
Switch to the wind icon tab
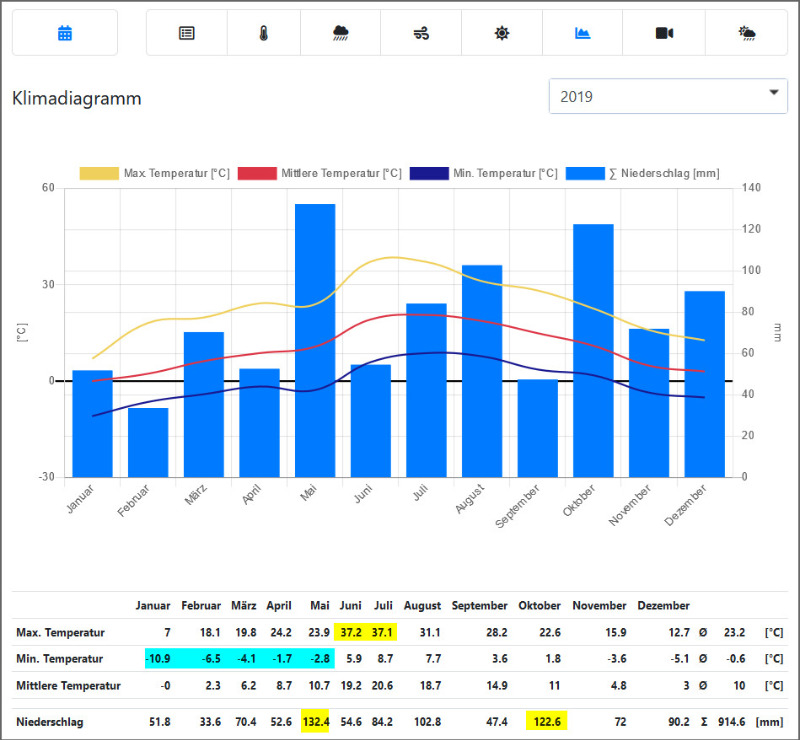[x=421, y=33]
